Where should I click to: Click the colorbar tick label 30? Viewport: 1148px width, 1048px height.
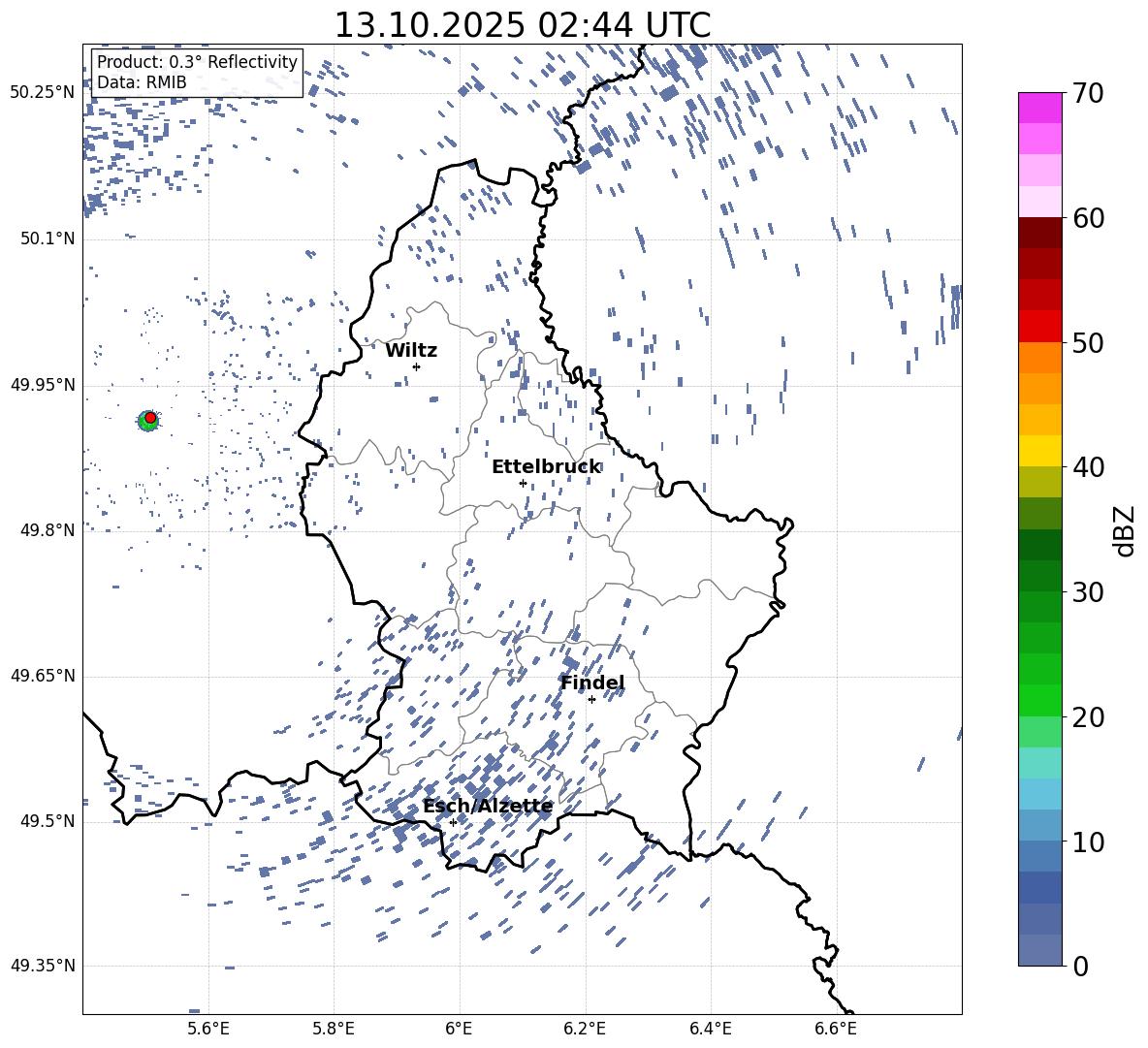pyautogui.click(x=1088, y=592)
